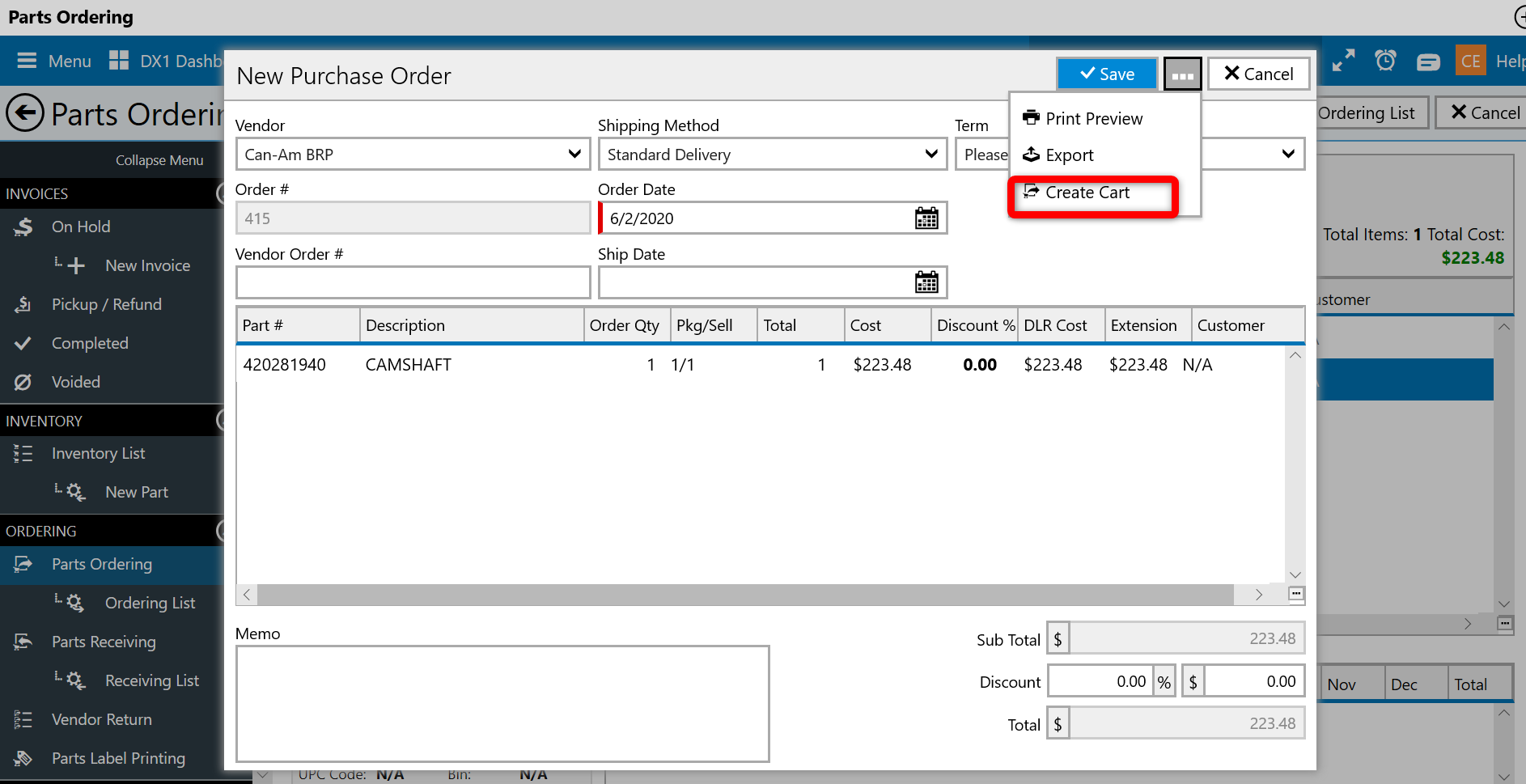
Task: Click Collapse Menu in the sidebar
Action: 159,160
